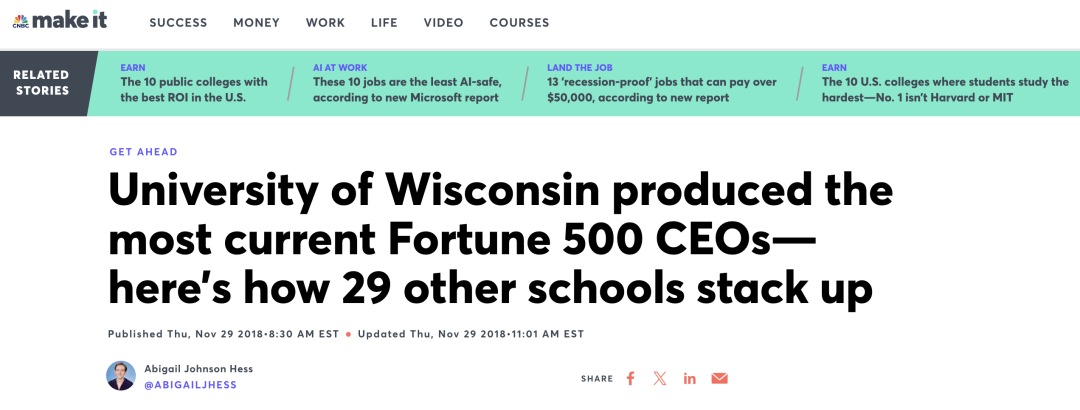The image size is (1080, 410).
Task: Read story about least AI-safe jobs
Action: click(407, 90)
